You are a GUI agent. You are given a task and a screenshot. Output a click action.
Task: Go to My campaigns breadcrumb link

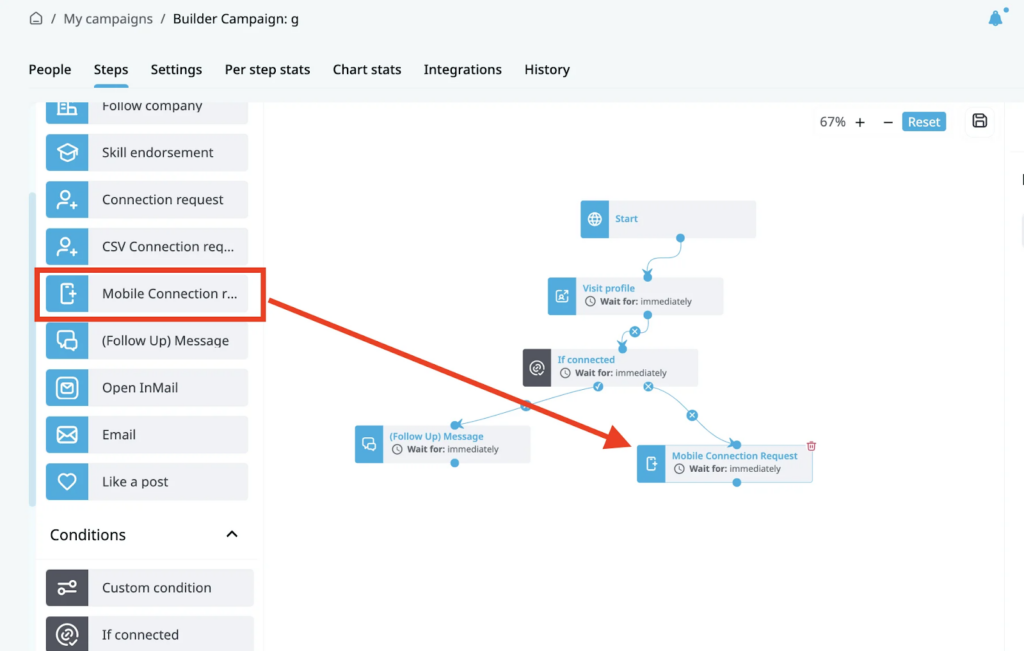[x=108, y=19]
